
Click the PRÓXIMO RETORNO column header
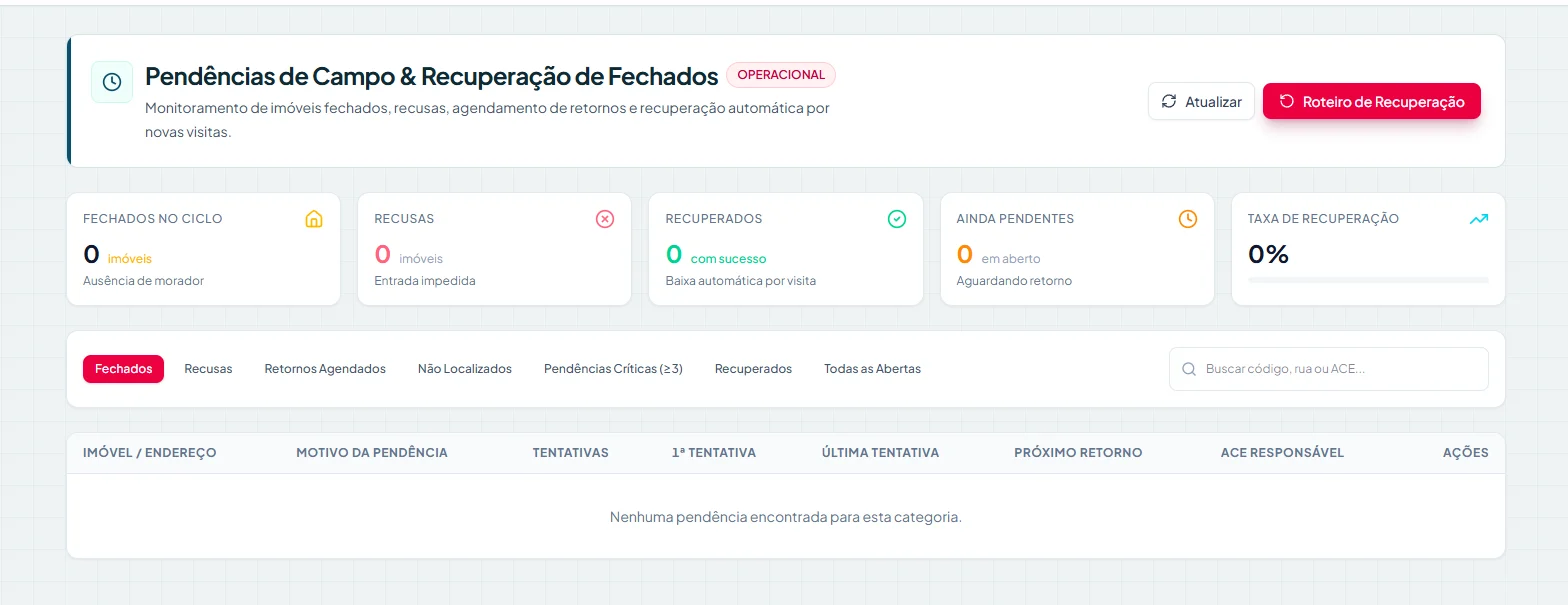pyautogui.click(x=1078, y=453)
